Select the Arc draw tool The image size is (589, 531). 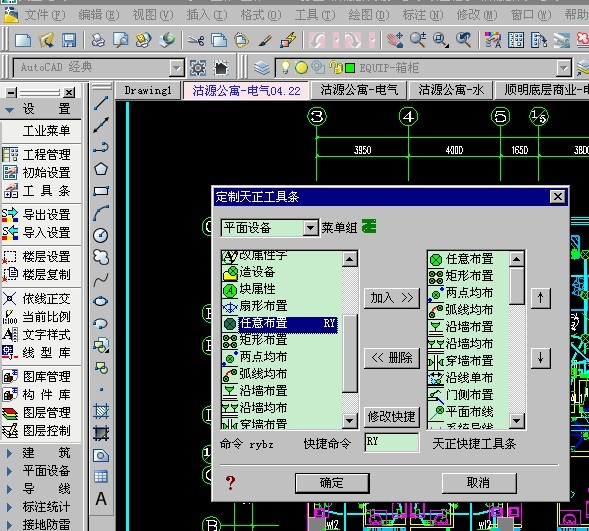pyautogui.click(x=101, y=213)
